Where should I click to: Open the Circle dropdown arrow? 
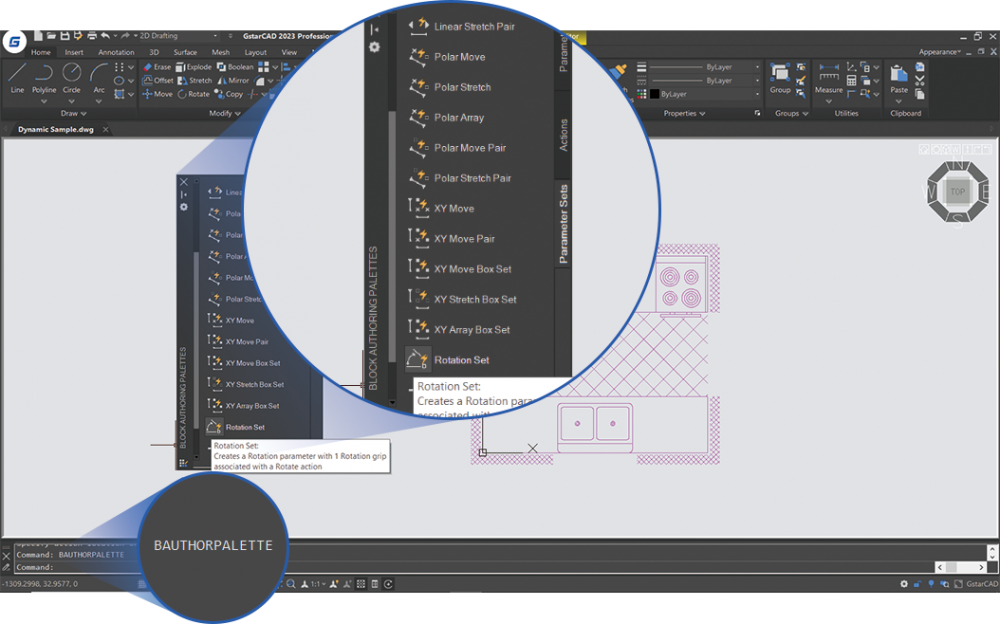tap(71, 101)
